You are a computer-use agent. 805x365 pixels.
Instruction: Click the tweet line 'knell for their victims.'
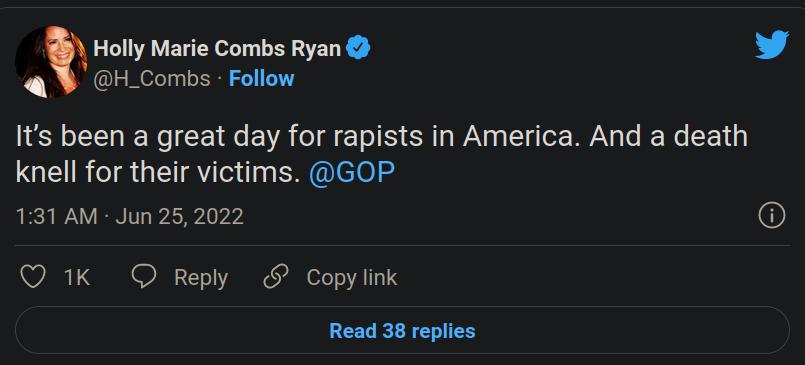click(x=158, y=173)
